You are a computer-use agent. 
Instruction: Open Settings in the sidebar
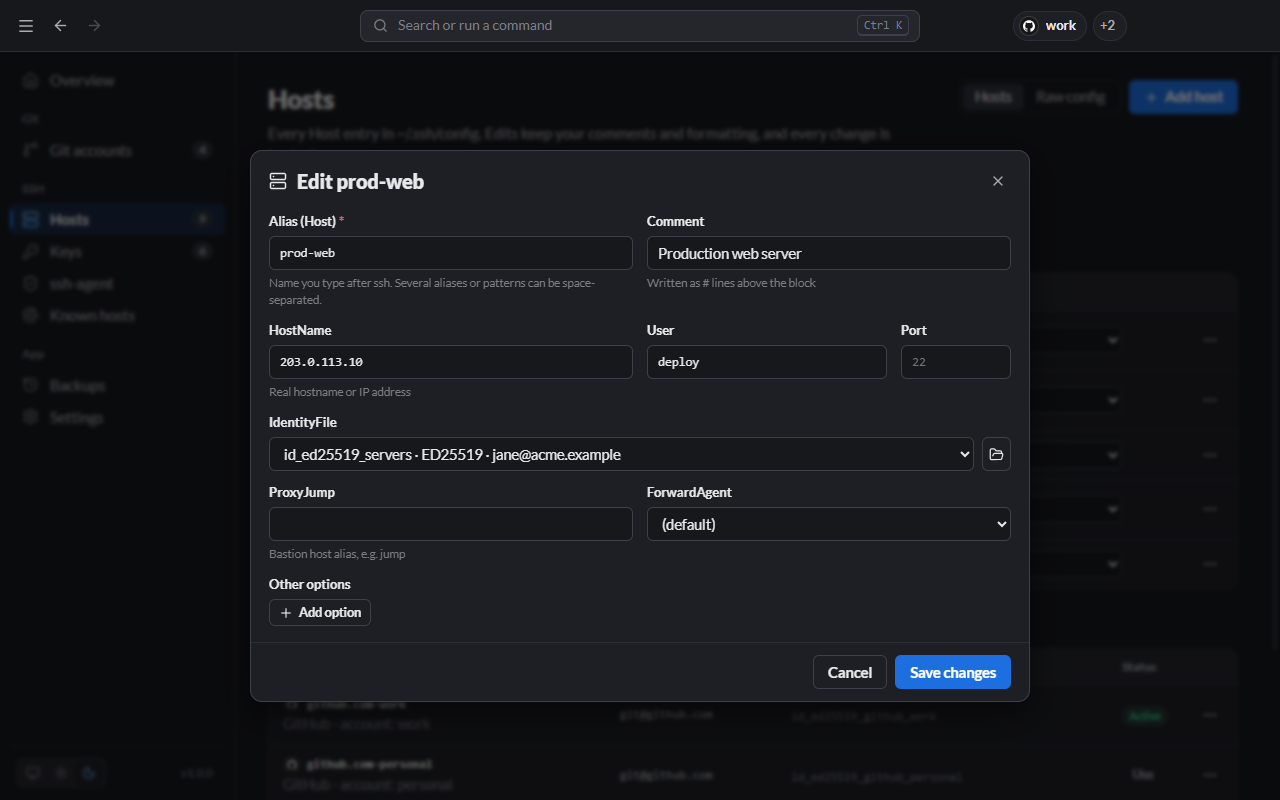tap(117, 417)
